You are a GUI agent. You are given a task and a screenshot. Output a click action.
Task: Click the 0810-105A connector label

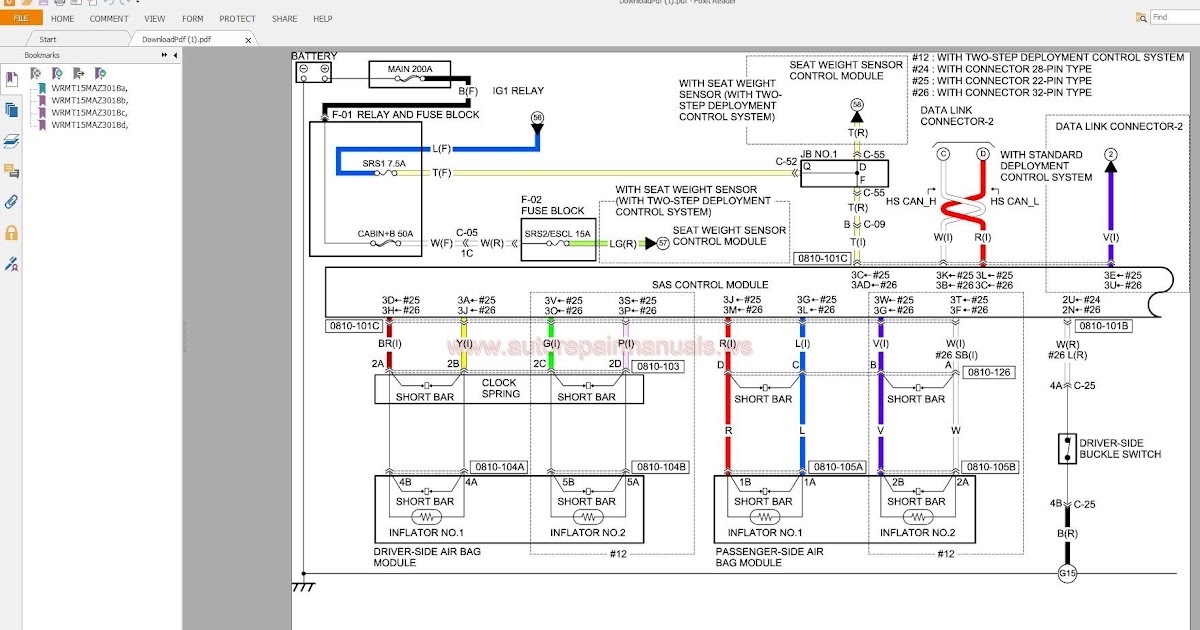[x=839, y=467]
